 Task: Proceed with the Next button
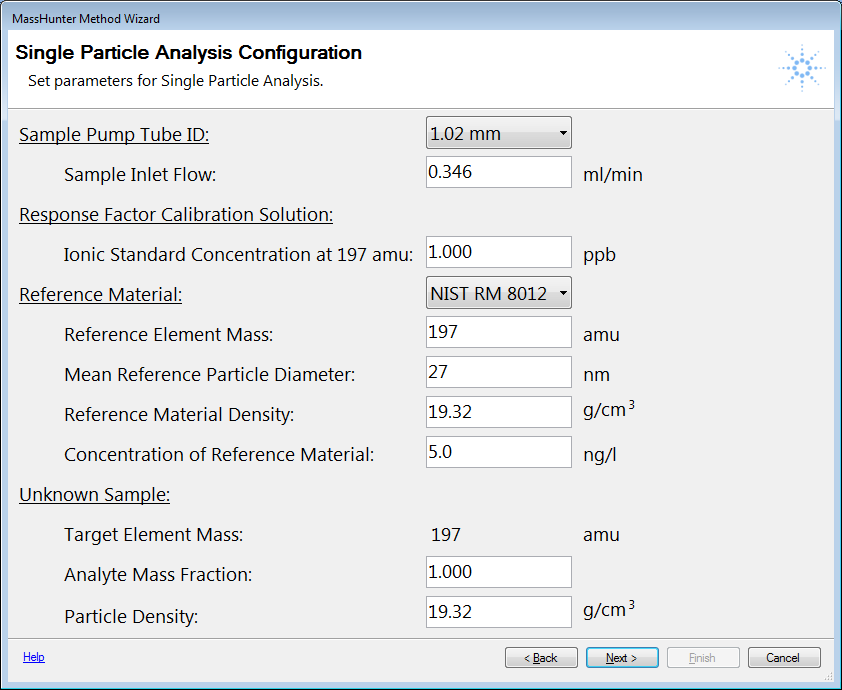point(622,658)
